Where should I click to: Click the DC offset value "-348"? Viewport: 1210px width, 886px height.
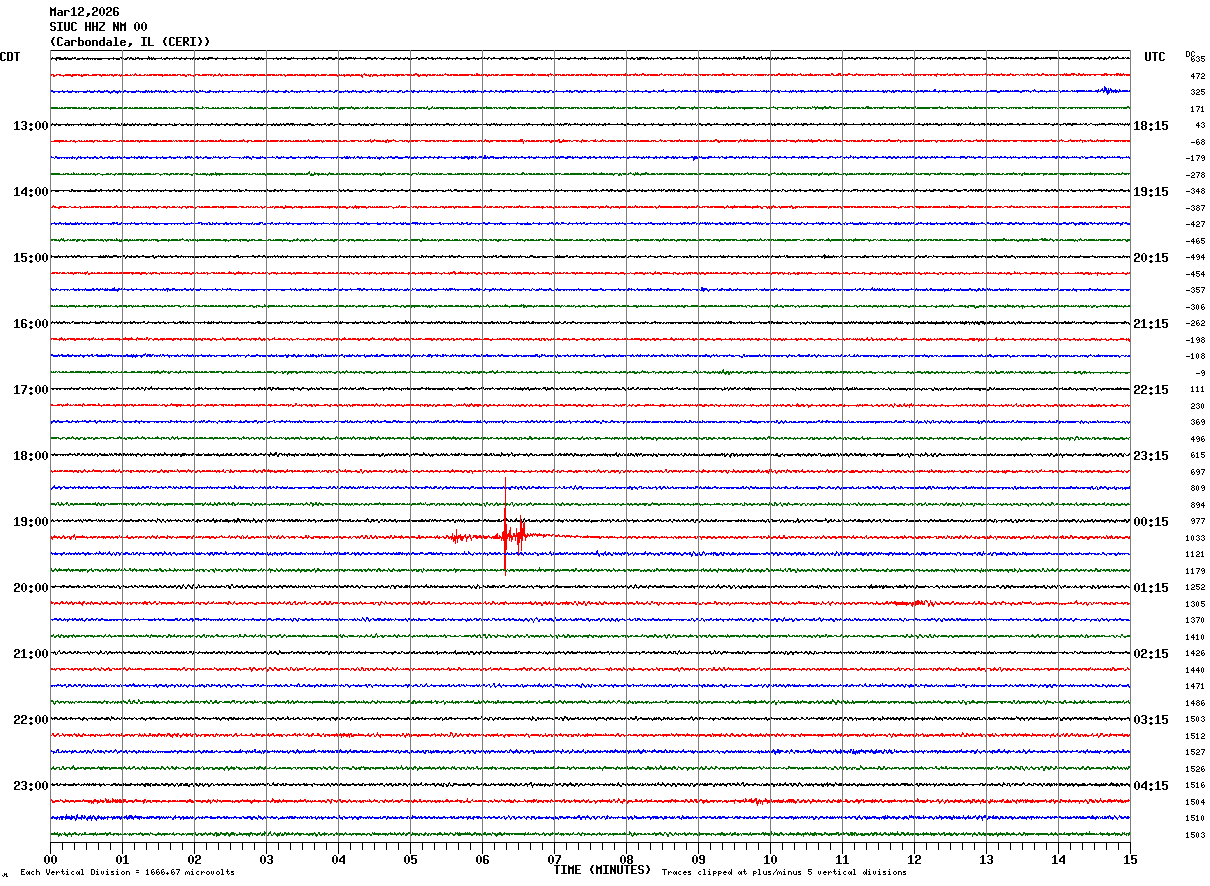1195,191
